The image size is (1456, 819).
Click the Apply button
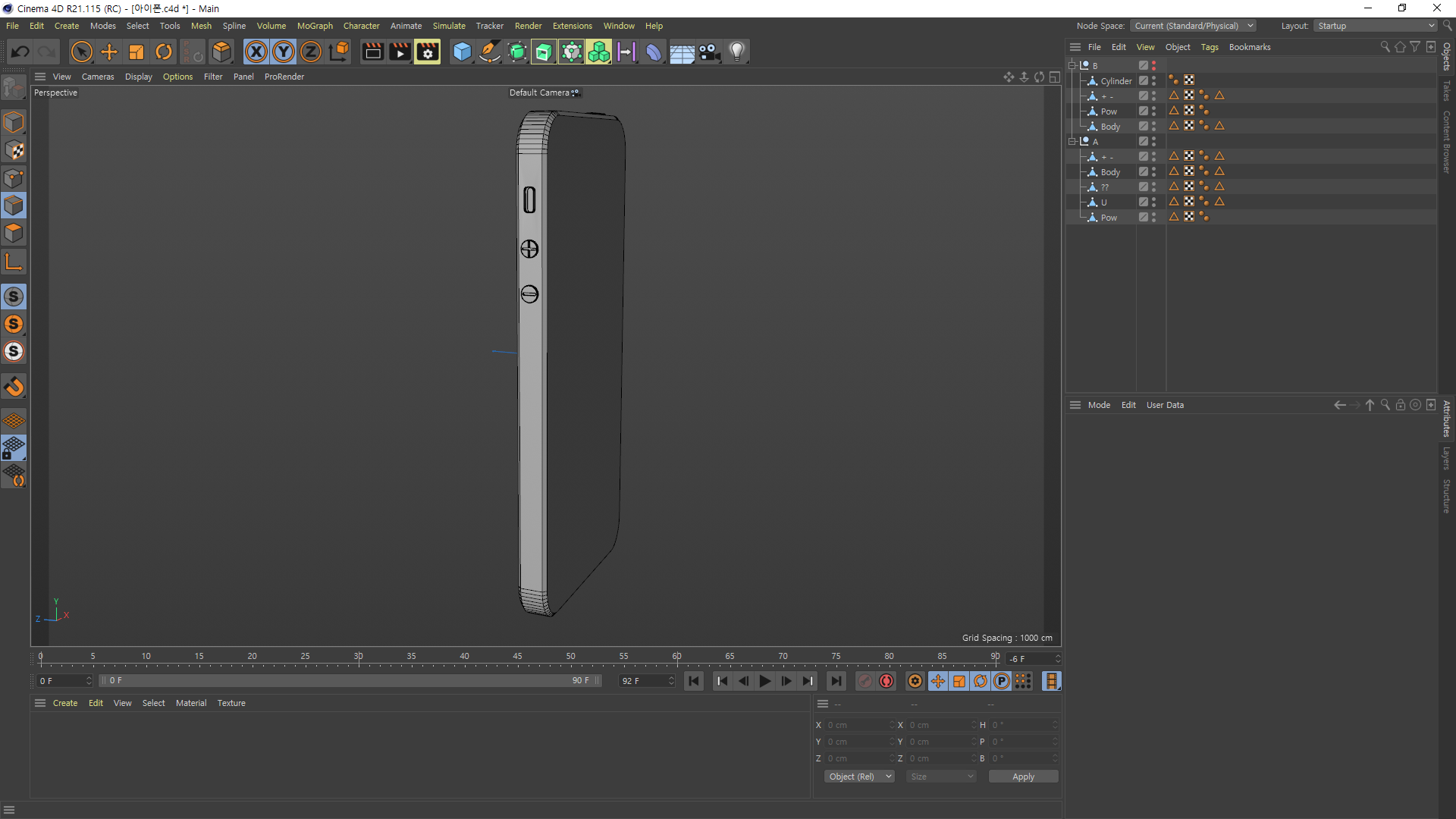pyautogui.click(x=1023, y=777)
